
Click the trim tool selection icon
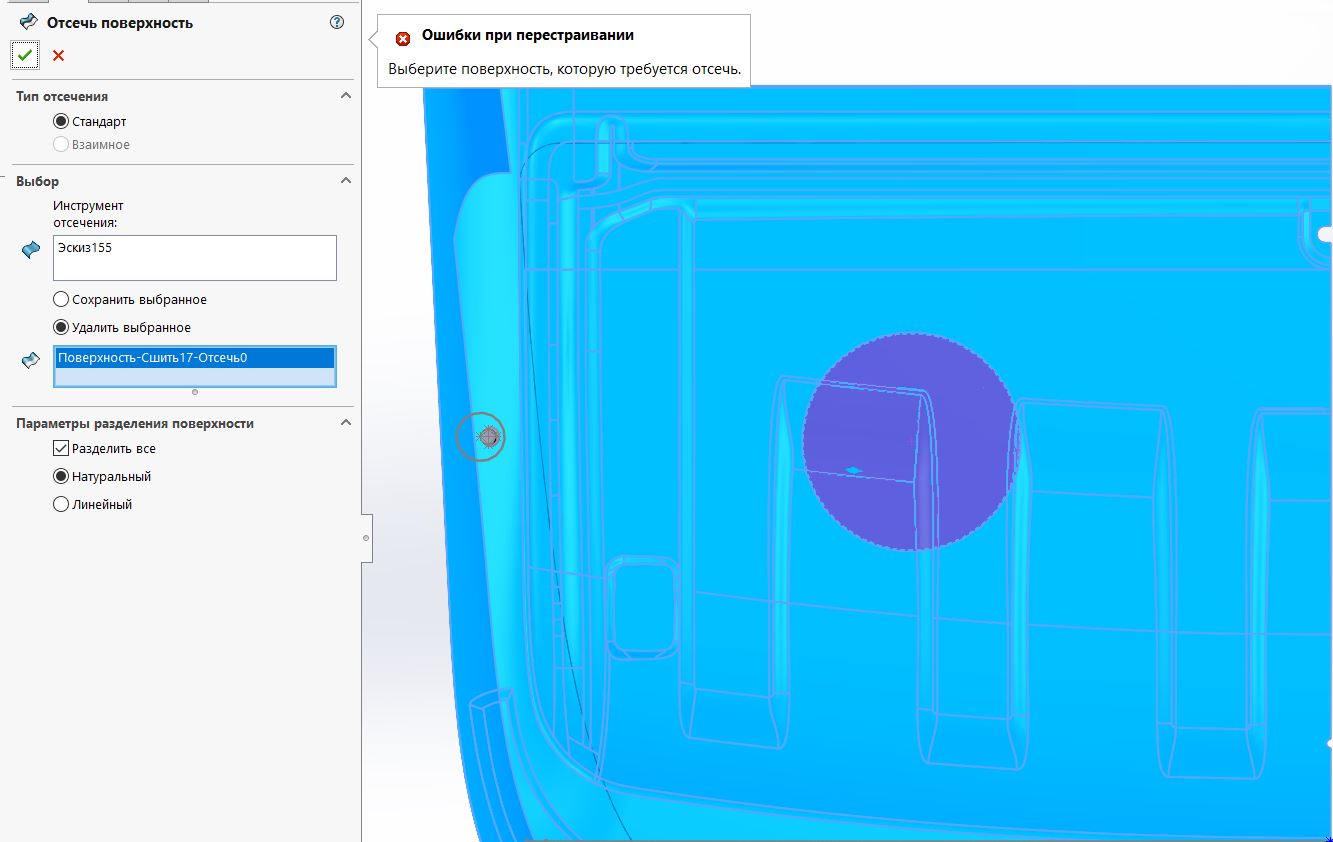click(x=30, y=251)
